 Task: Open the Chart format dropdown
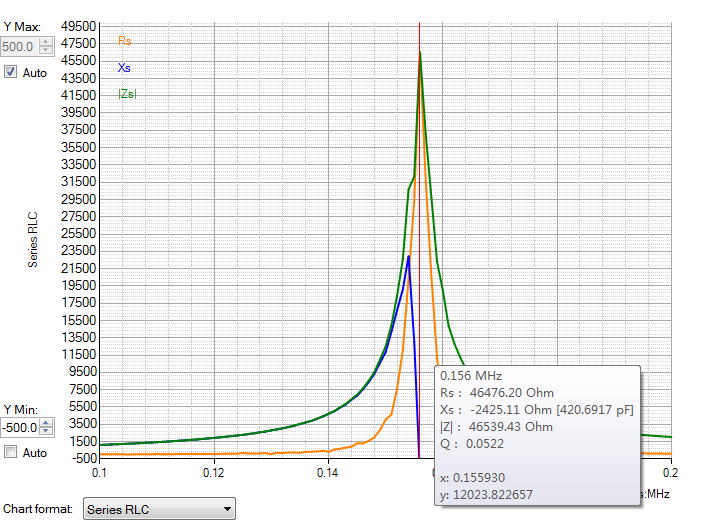(x=159, y=510)
